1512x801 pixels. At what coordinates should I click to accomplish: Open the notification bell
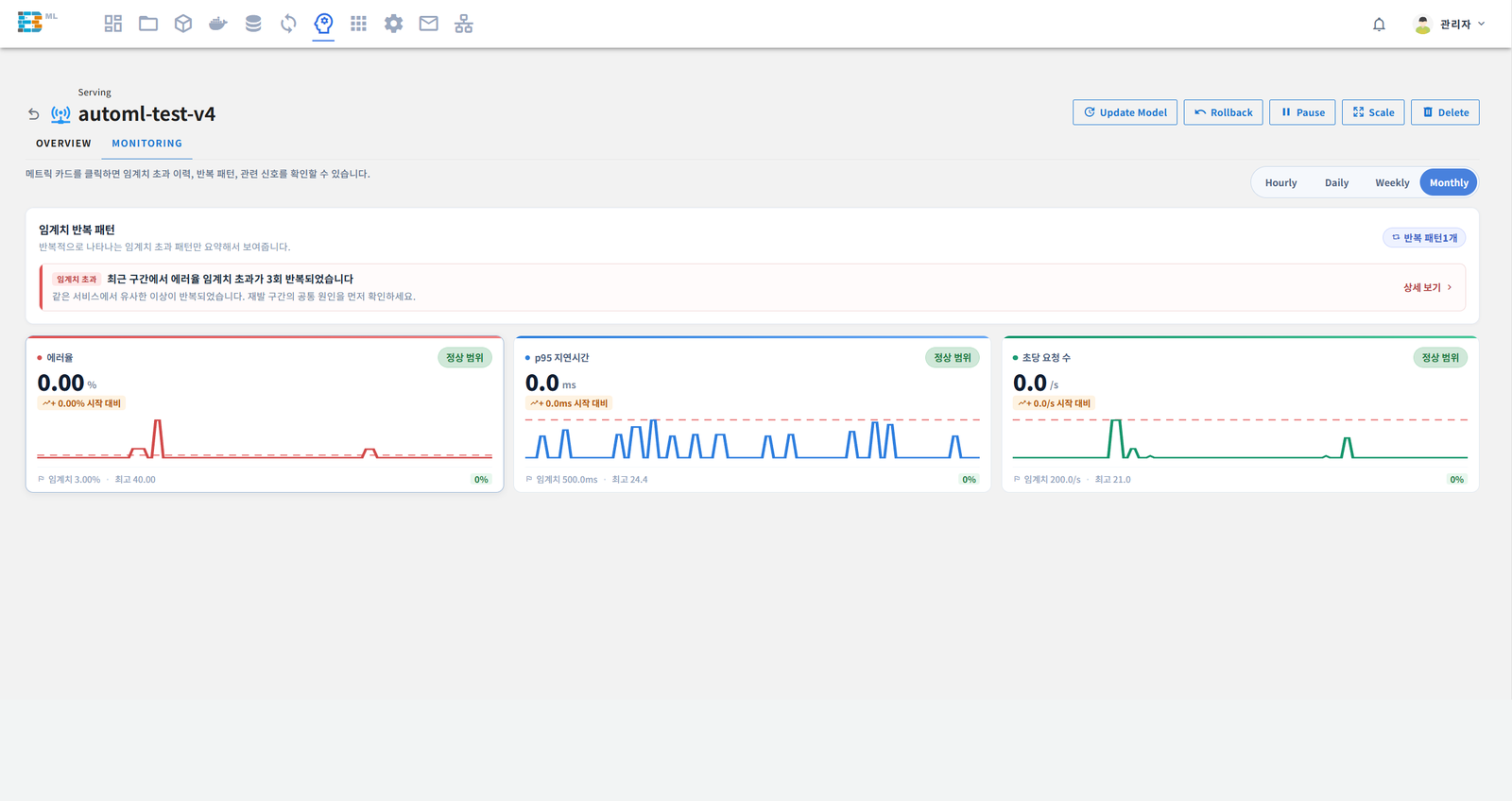point(1379,25)
